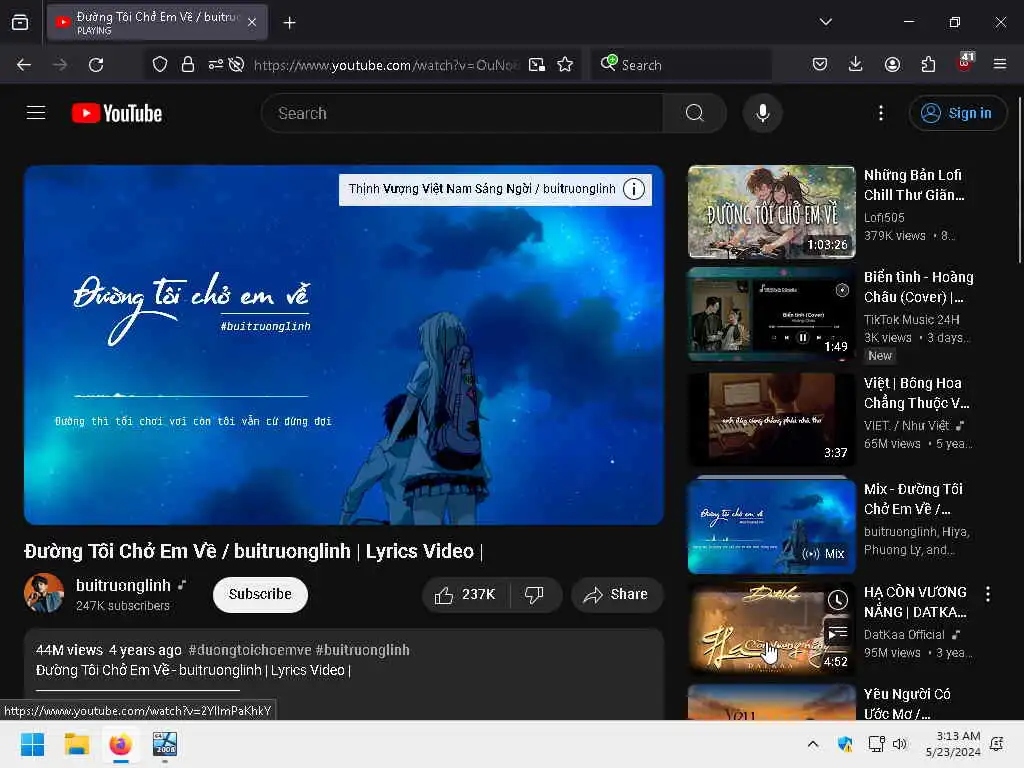This screenshot has height=768, width=1024.
Task: Like the video with thumbs up
Action: click(x=466, y=594)
